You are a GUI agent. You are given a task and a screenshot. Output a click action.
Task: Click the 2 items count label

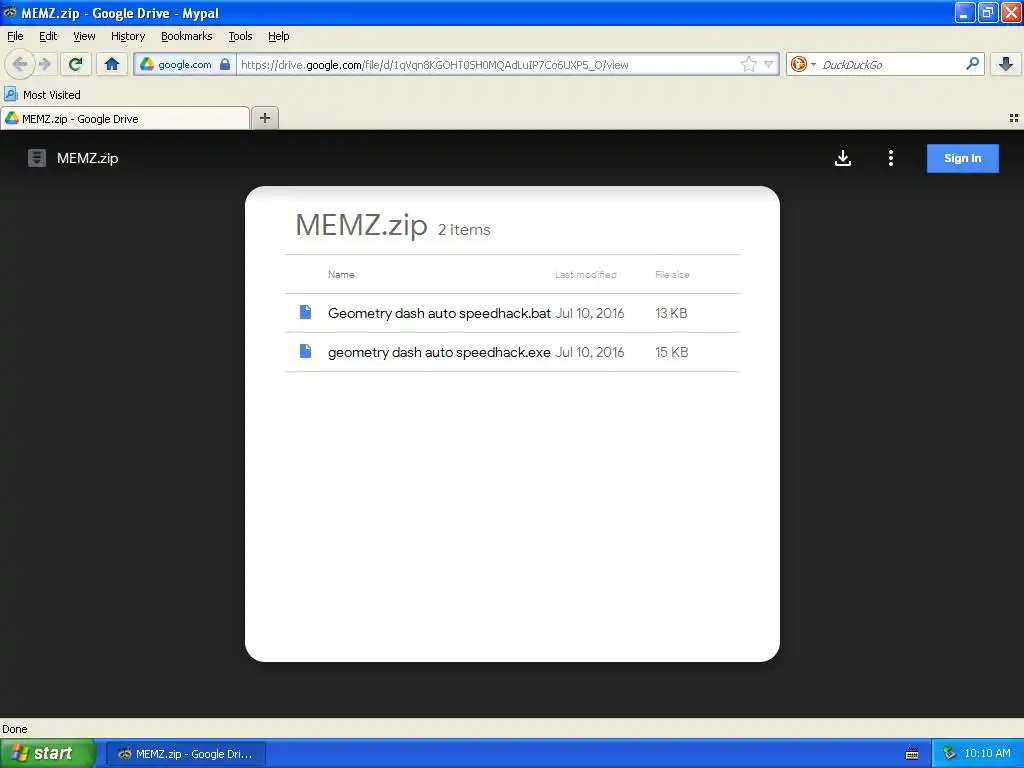point(464,230)
